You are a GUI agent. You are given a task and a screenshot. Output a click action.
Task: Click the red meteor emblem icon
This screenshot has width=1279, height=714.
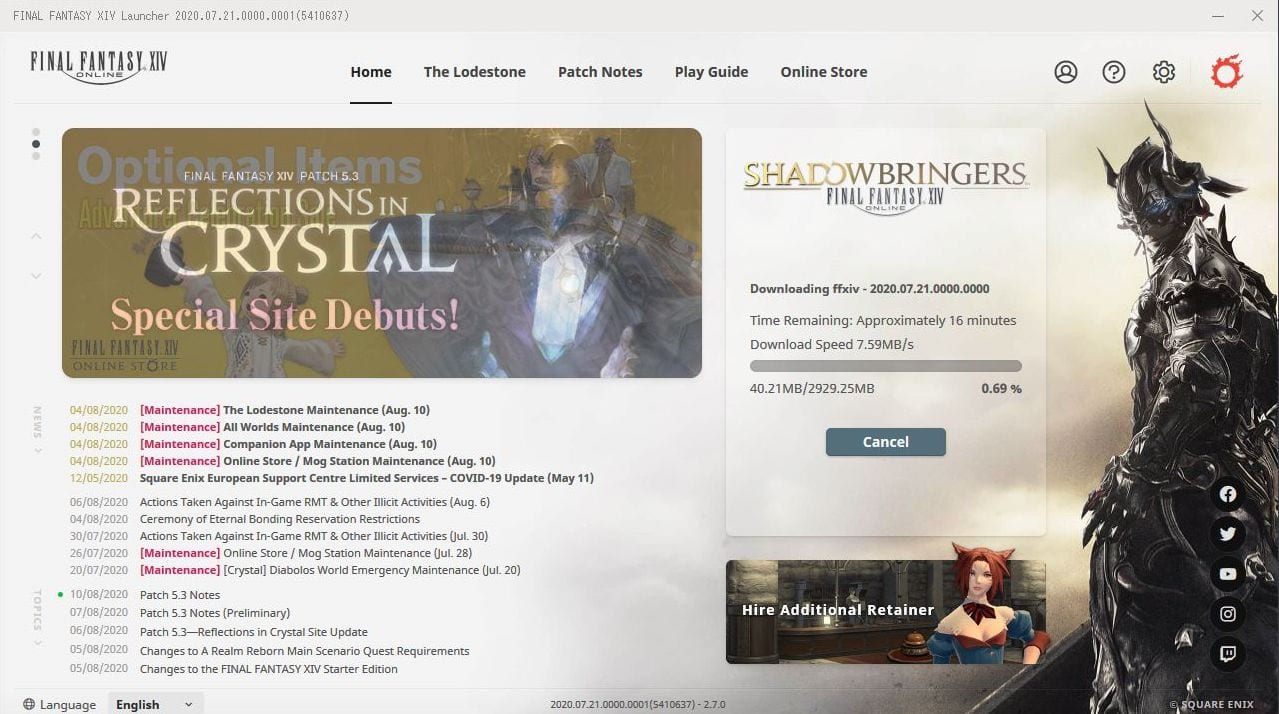click(1226, 72)
